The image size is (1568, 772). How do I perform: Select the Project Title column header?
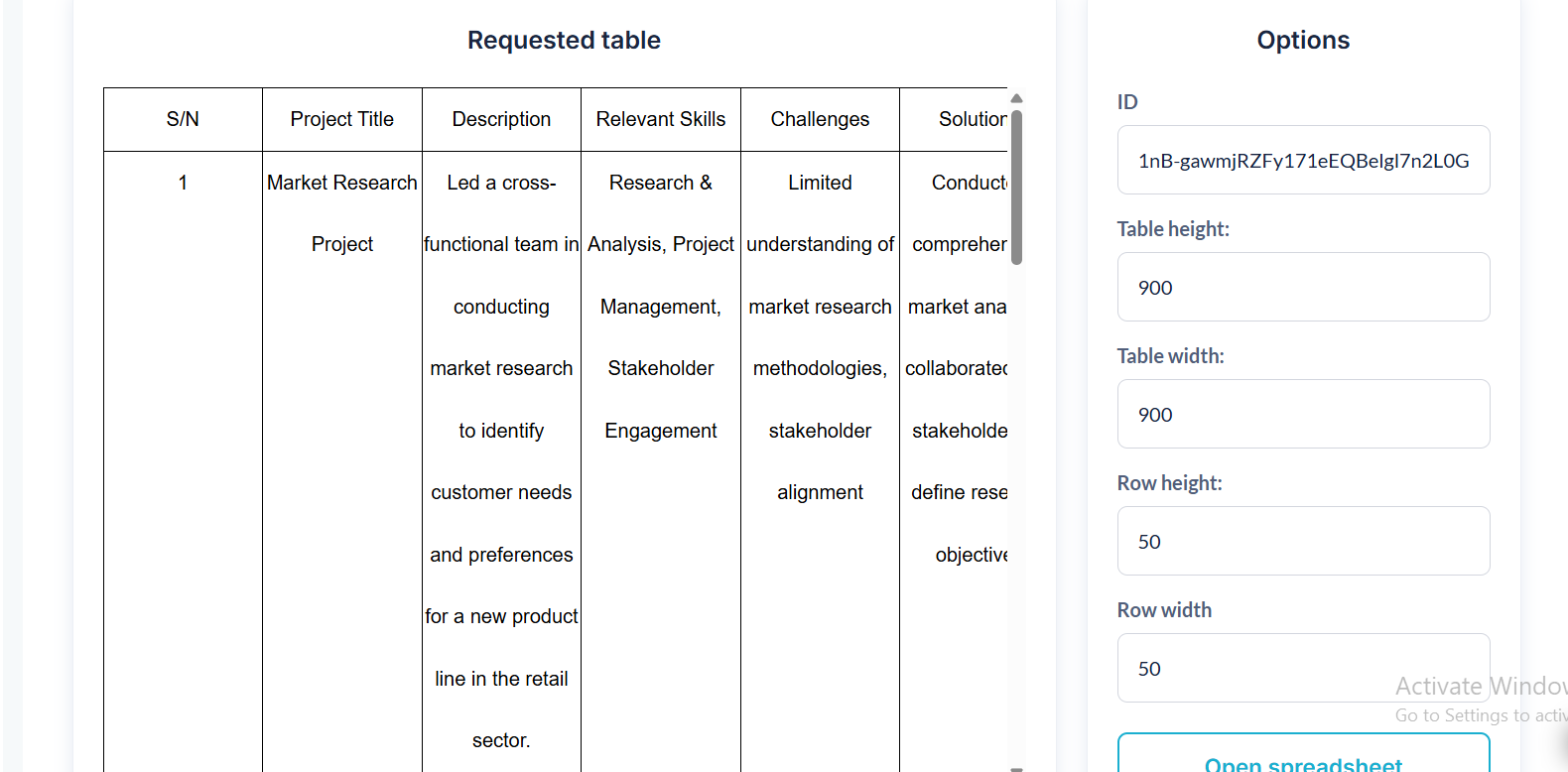[x=342, y=120]
